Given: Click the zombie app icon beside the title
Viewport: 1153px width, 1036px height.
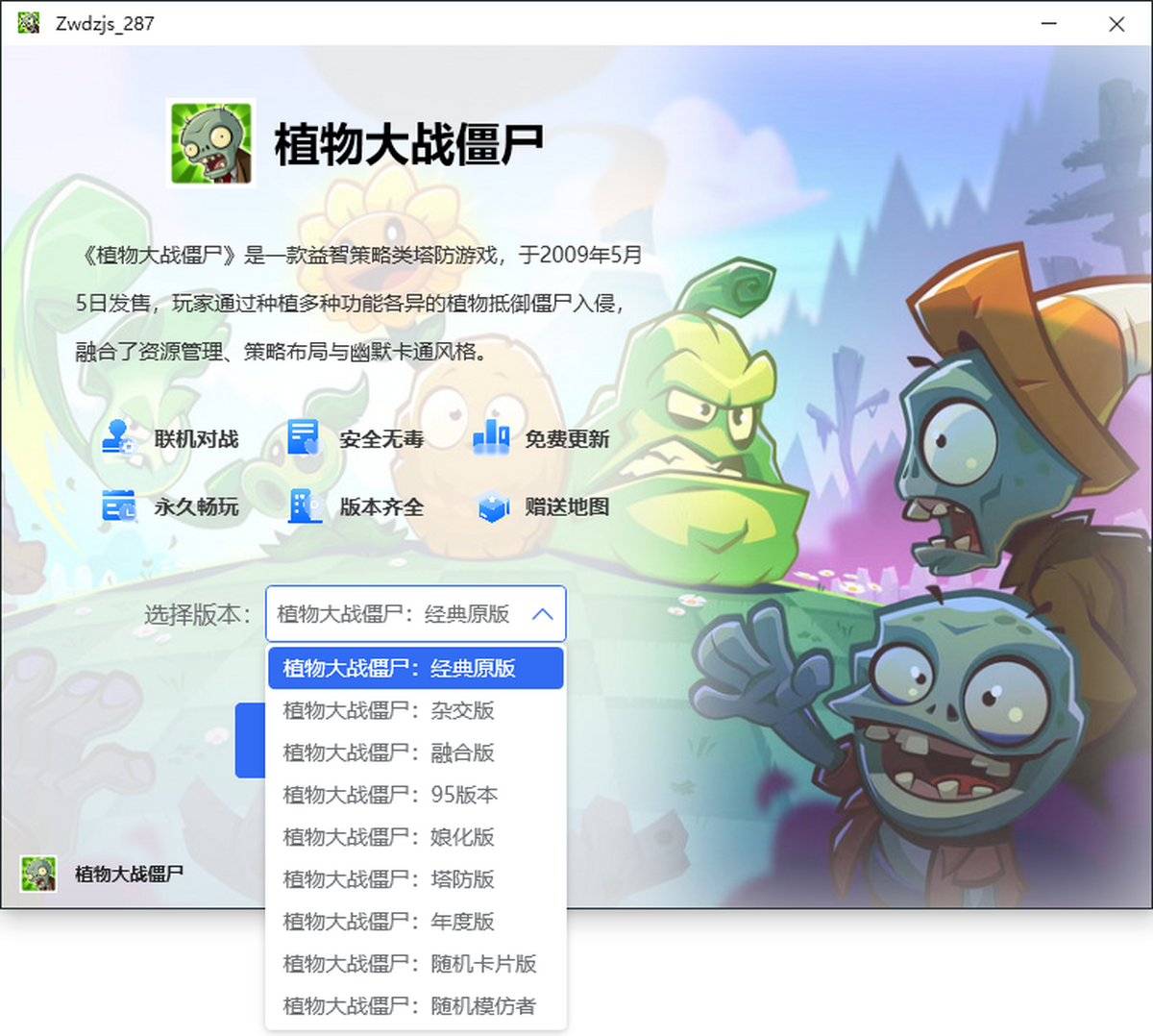Looking at the screenshot, I should [211, 143].
